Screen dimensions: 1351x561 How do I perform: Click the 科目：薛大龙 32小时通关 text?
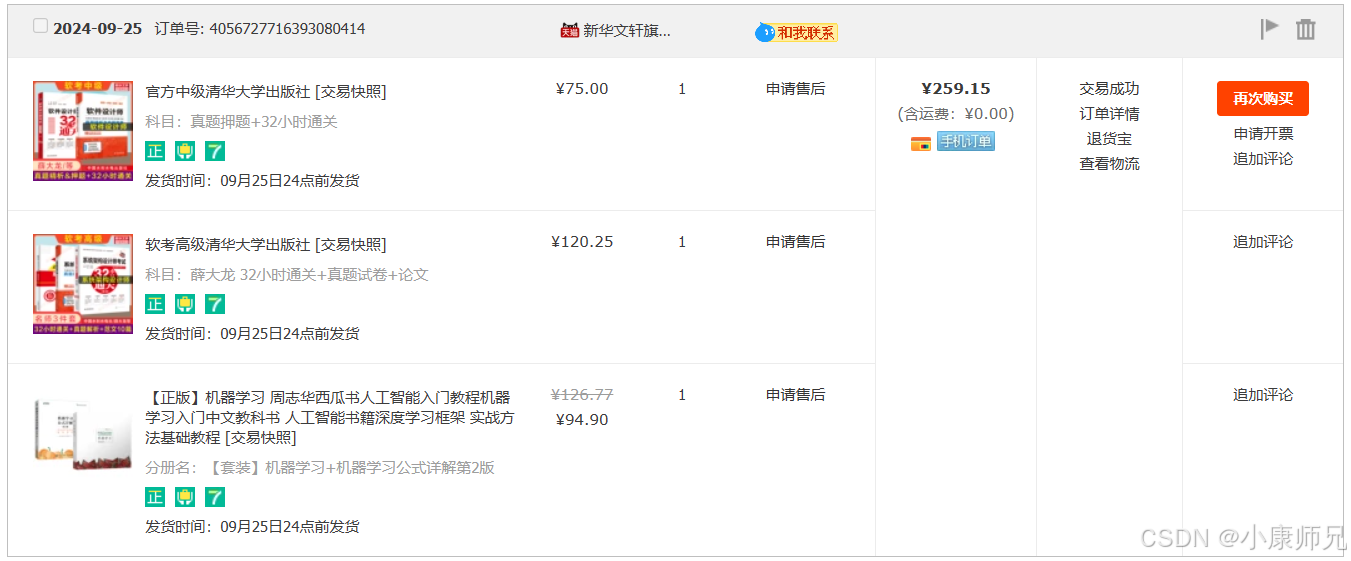pyautogui.click(x=287, y=275)
